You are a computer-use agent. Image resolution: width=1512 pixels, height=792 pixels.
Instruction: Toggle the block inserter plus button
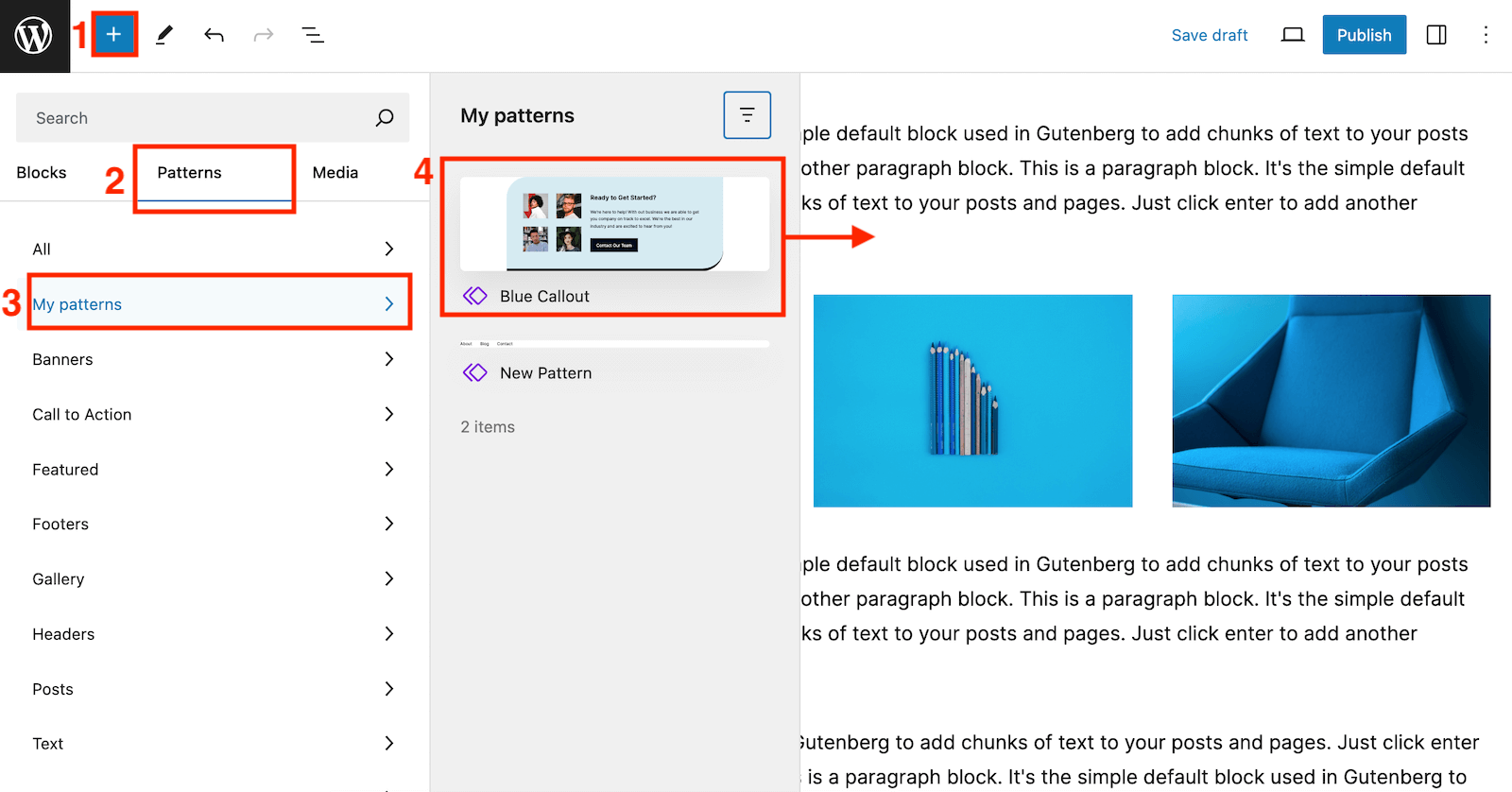click(x=113, y=35)
